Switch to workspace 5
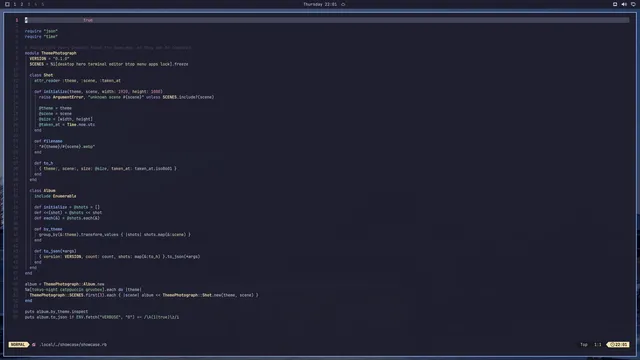Screen dimensions: 640x360 click(42, 4)
